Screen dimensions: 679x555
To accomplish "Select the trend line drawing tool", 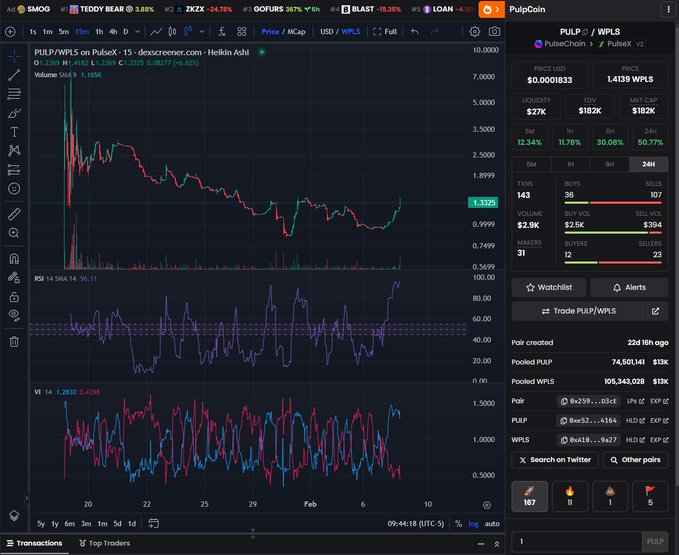I will click(14, 75).
